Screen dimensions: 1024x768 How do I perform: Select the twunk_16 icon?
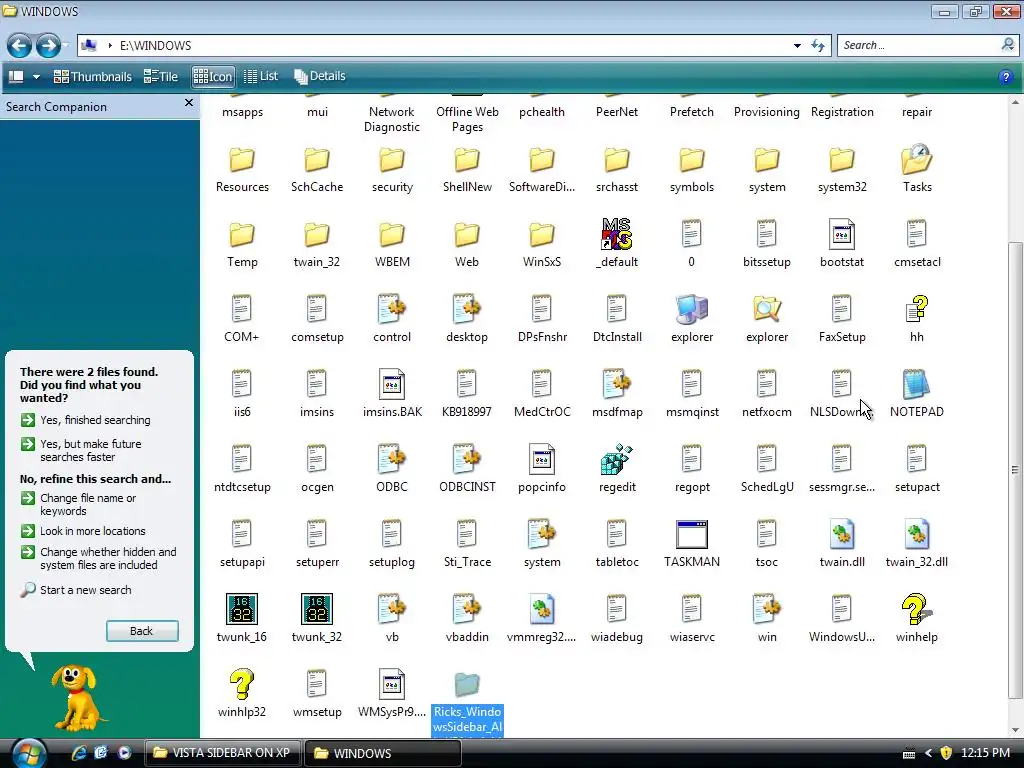(x=242, y=609)
